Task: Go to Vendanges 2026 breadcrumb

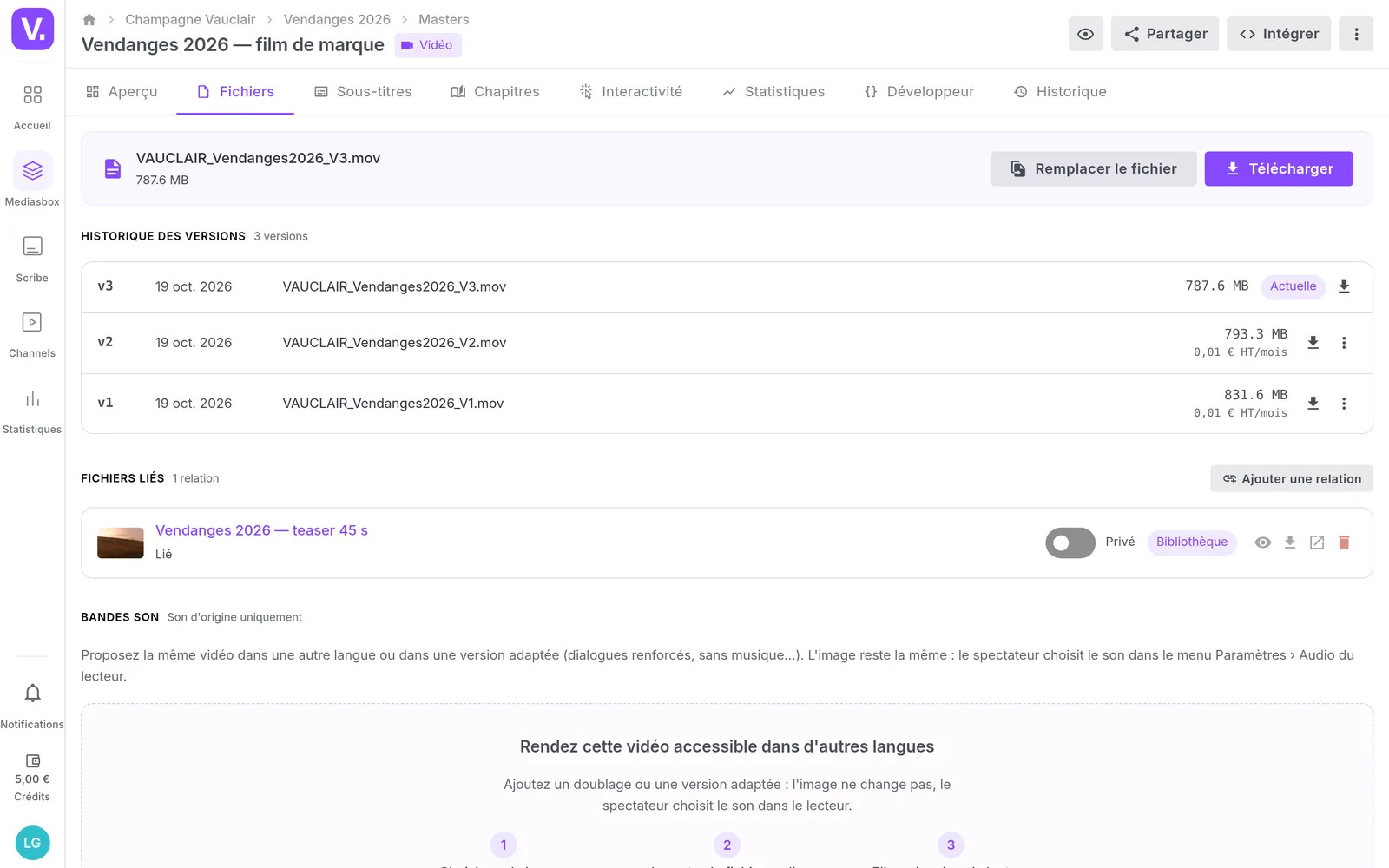Action: [x=337, y=19]
